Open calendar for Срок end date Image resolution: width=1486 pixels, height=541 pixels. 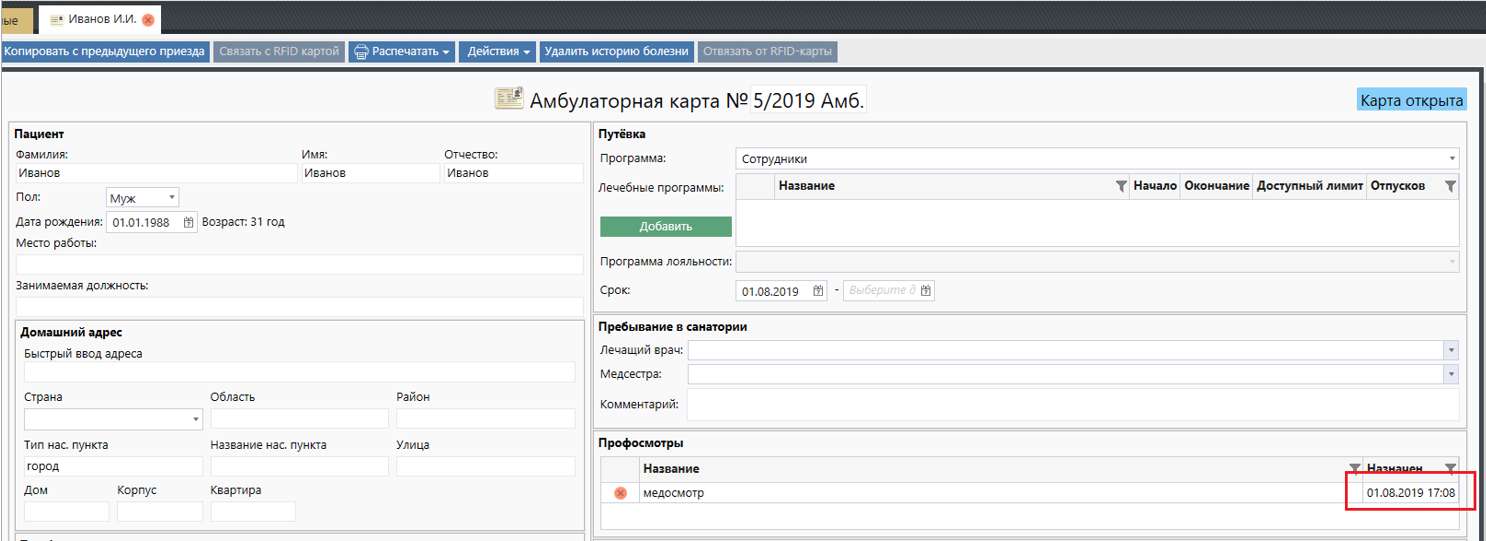click(926, 291)
